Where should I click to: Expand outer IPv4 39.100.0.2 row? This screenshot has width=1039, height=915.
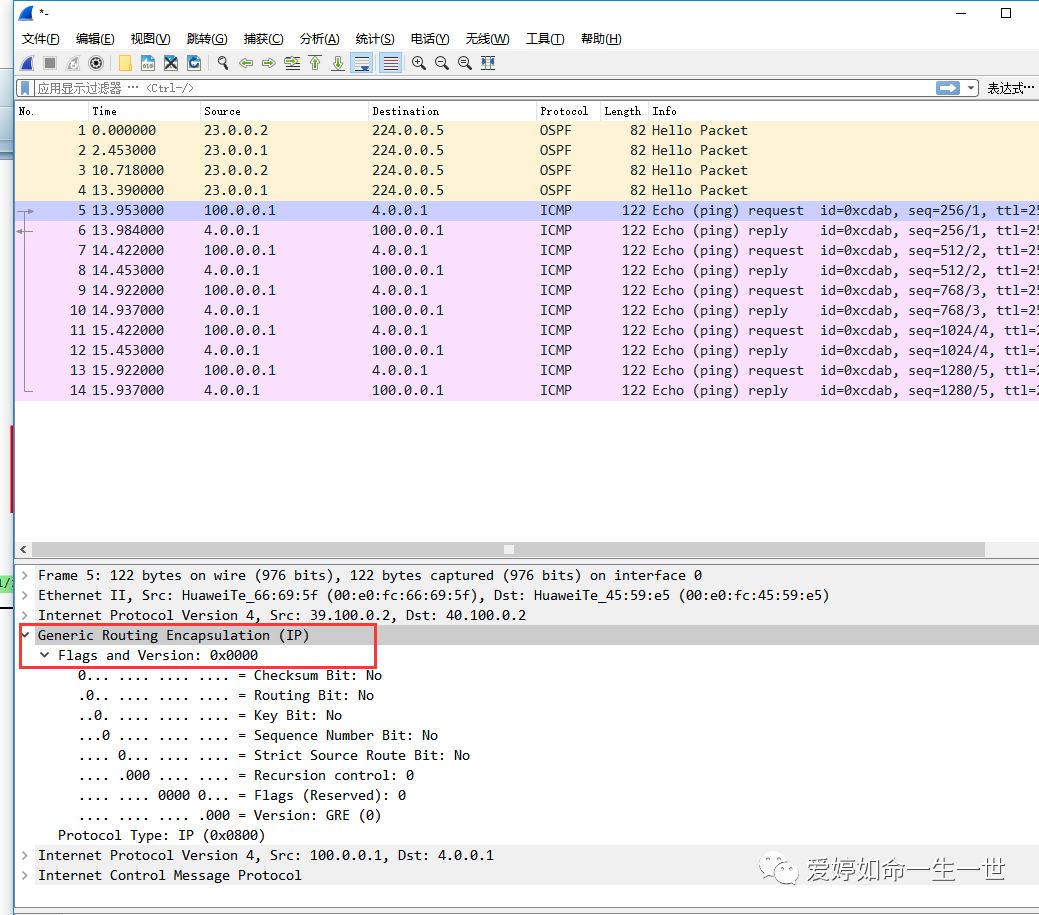pos(25,615)
